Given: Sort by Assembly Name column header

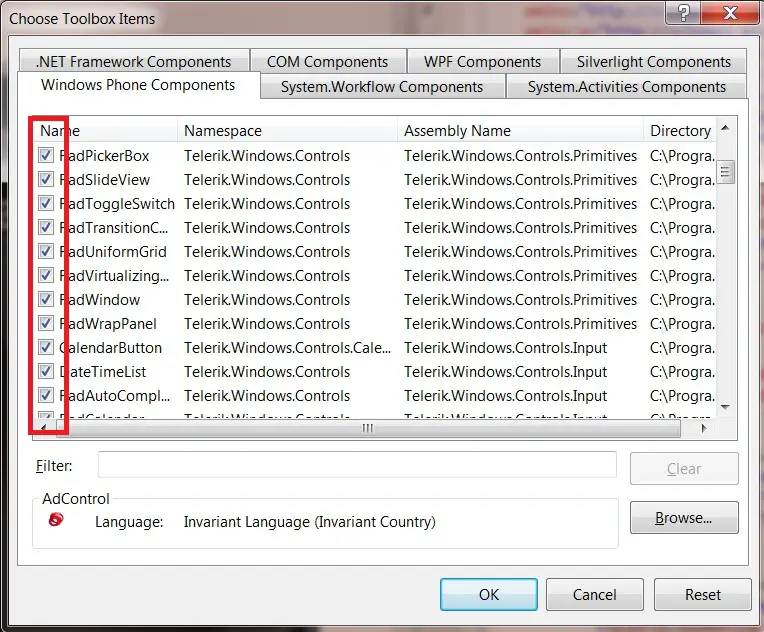Looking at the screenshot, I should 520,131.
